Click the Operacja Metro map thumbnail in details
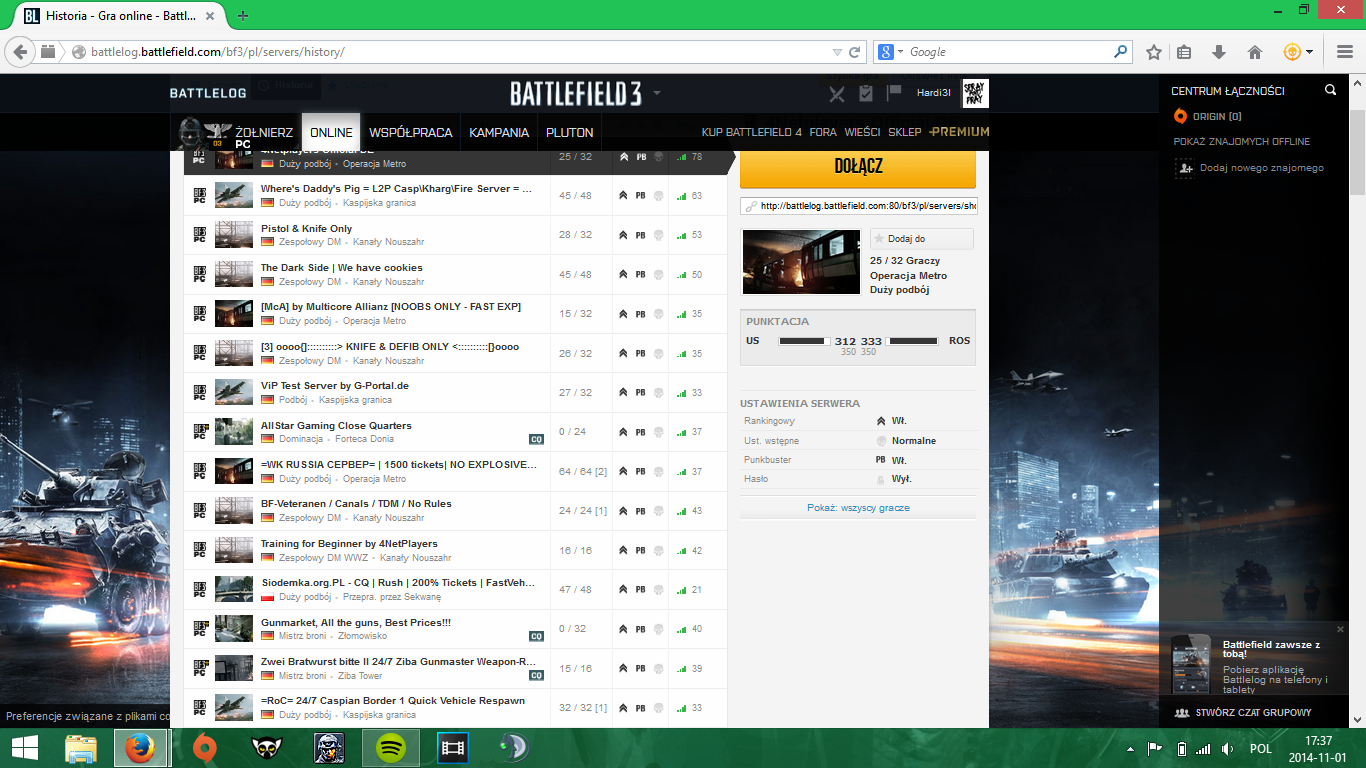Screen dimensions: 1366x768 [x=801, y=262]
